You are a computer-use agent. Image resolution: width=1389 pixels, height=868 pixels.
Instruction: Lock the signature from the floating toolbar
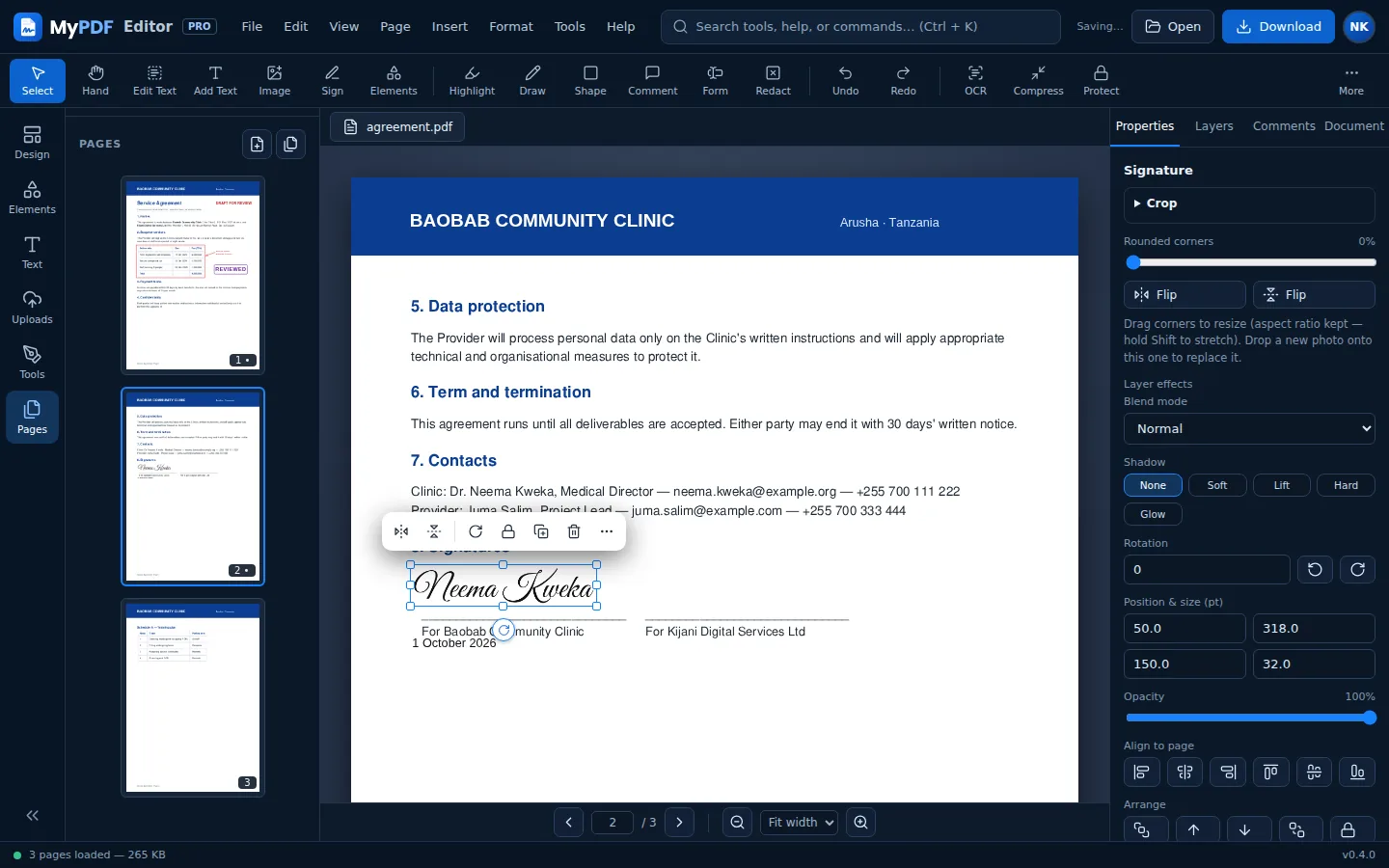pyautogui.click(x=508, y=531)
